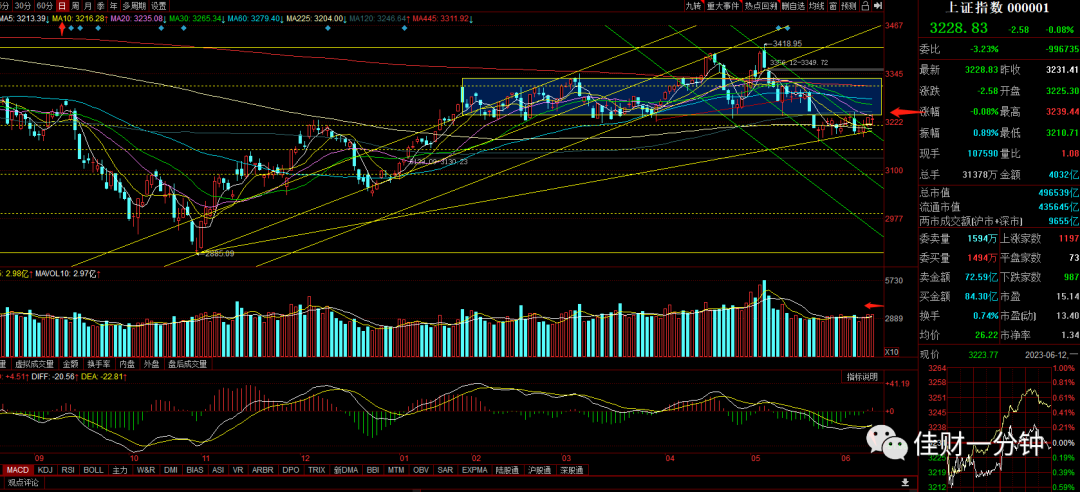
Task: Click the 指标说明 indicator description button
Action: (x=862, y=377)
